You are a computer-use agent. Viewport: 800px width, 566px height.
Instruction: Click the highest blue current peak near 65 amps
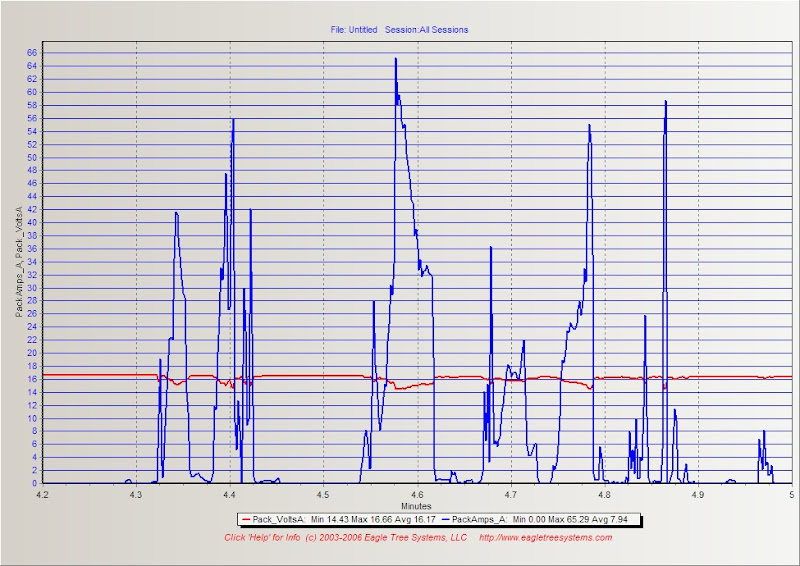395,59
